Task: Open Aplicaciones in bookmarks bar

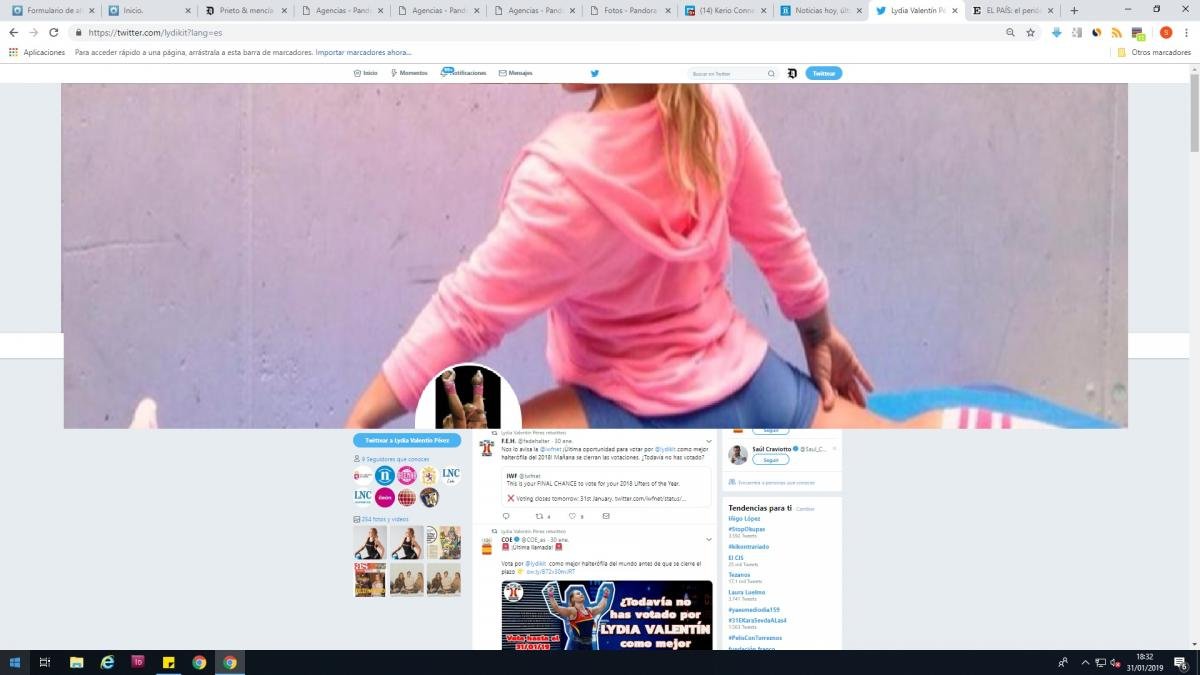Action: (37, 52)
